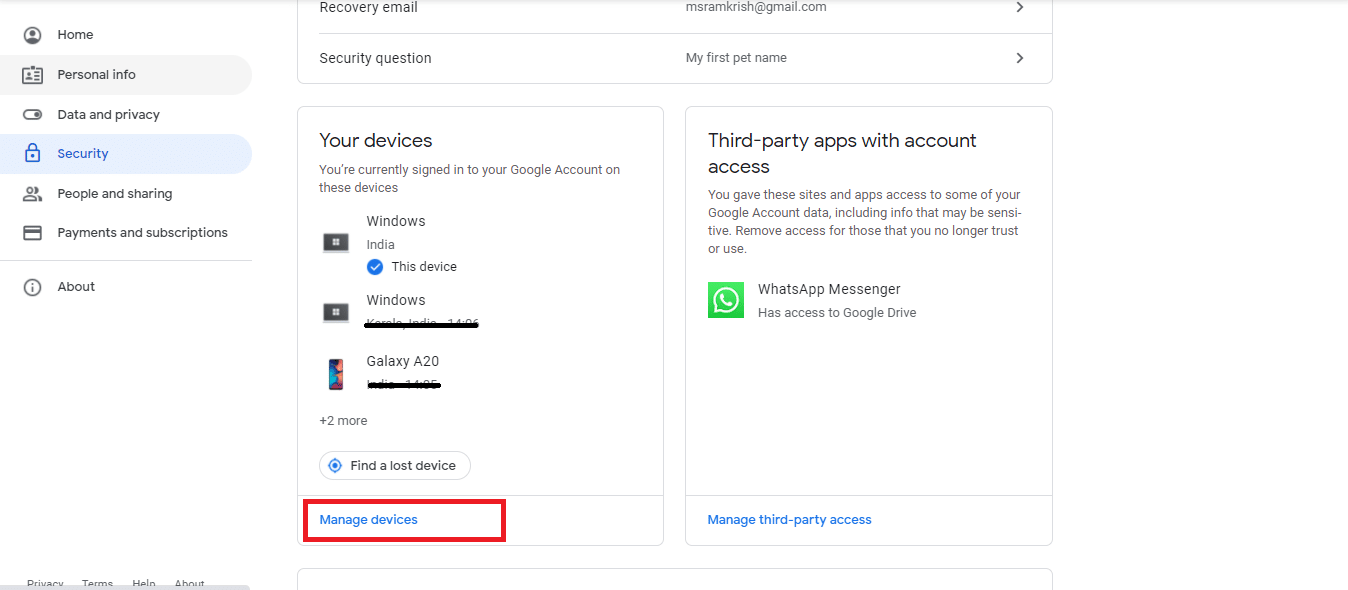Viewport: 1348px width, 590px height.
Task: Click the Data and privacy toggle icon
Action: coord(33,115)
